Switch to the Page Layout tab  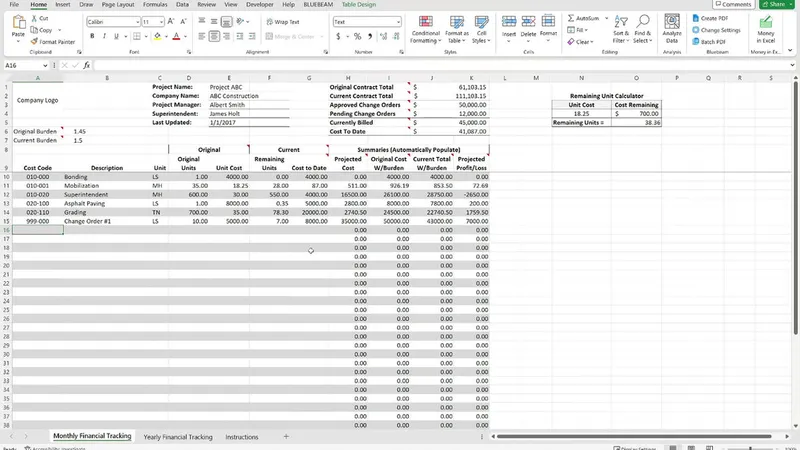click(x=118, y=5)
